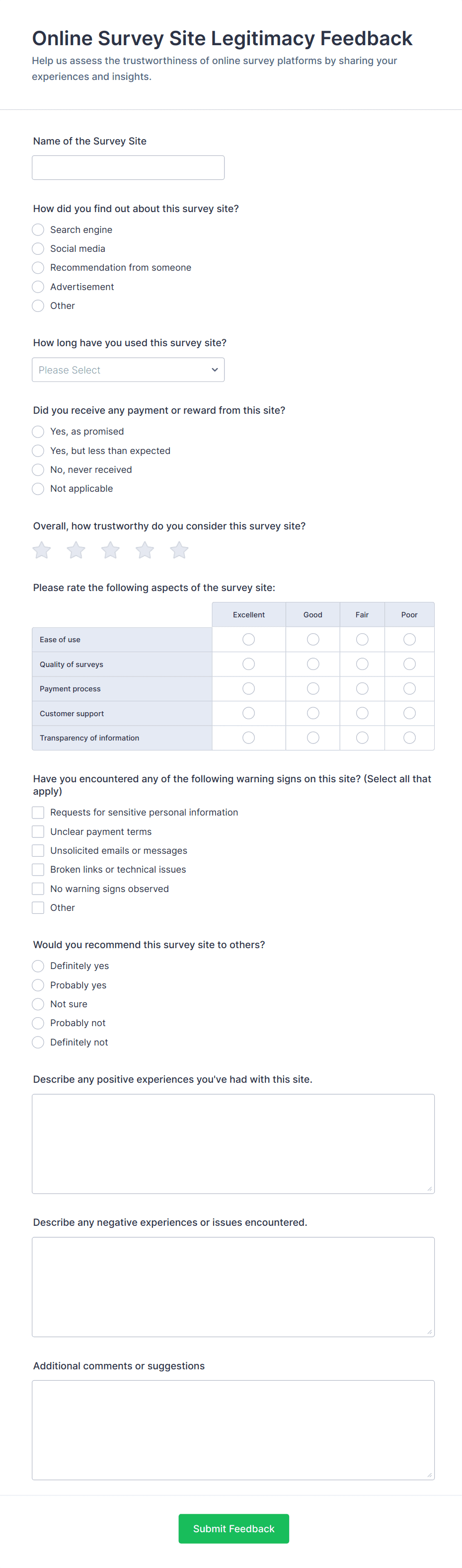Select Search engine radio option
The height and width of the screenshot is (1568, 462).
[x=38, y=229]
